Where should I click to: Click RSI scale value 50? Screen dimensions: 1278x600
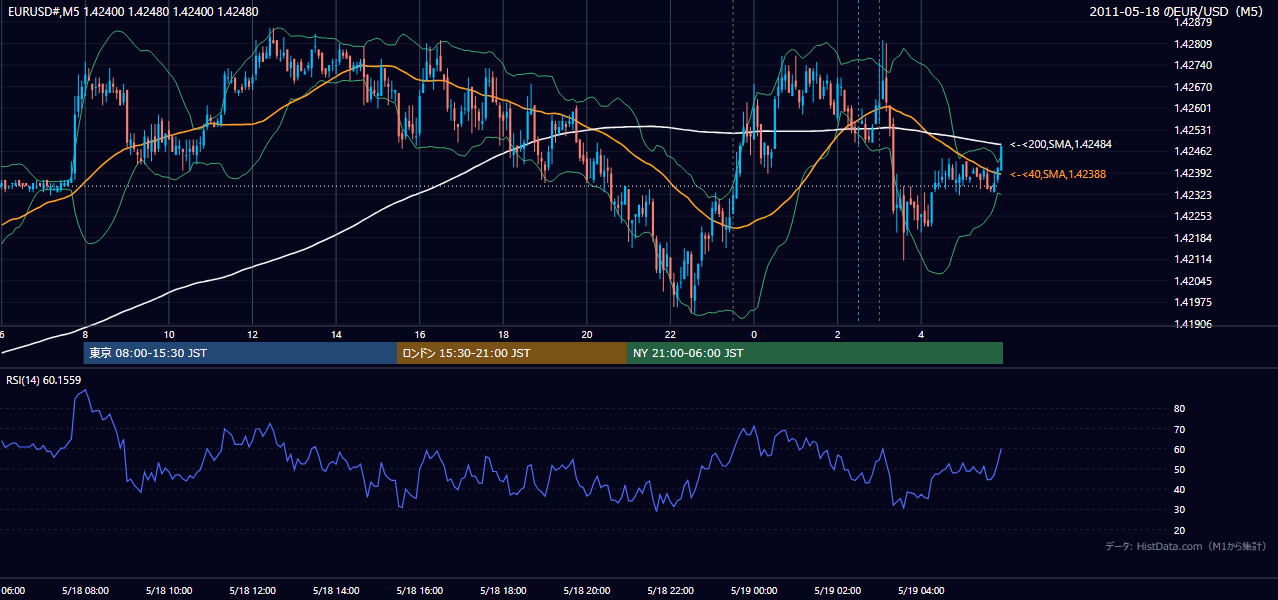tap(1180, 469)
